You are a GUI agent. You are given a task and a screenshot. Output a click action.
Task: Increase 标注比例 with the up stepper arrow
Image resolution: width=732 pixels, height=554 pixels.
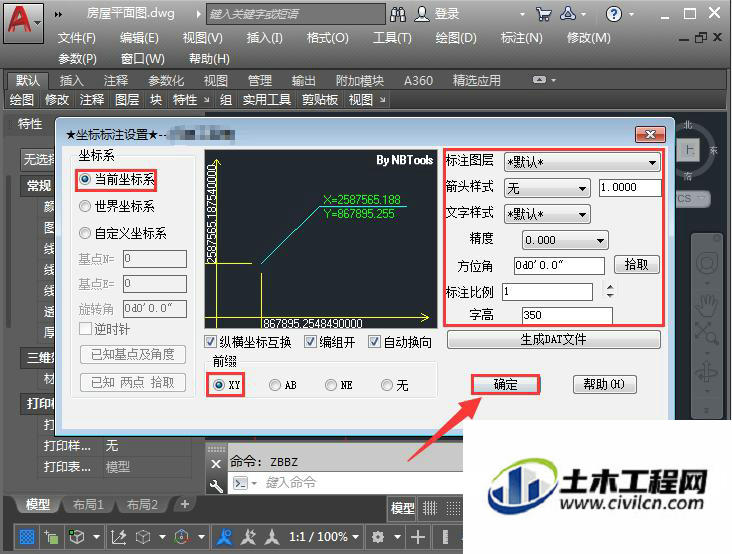610,287
